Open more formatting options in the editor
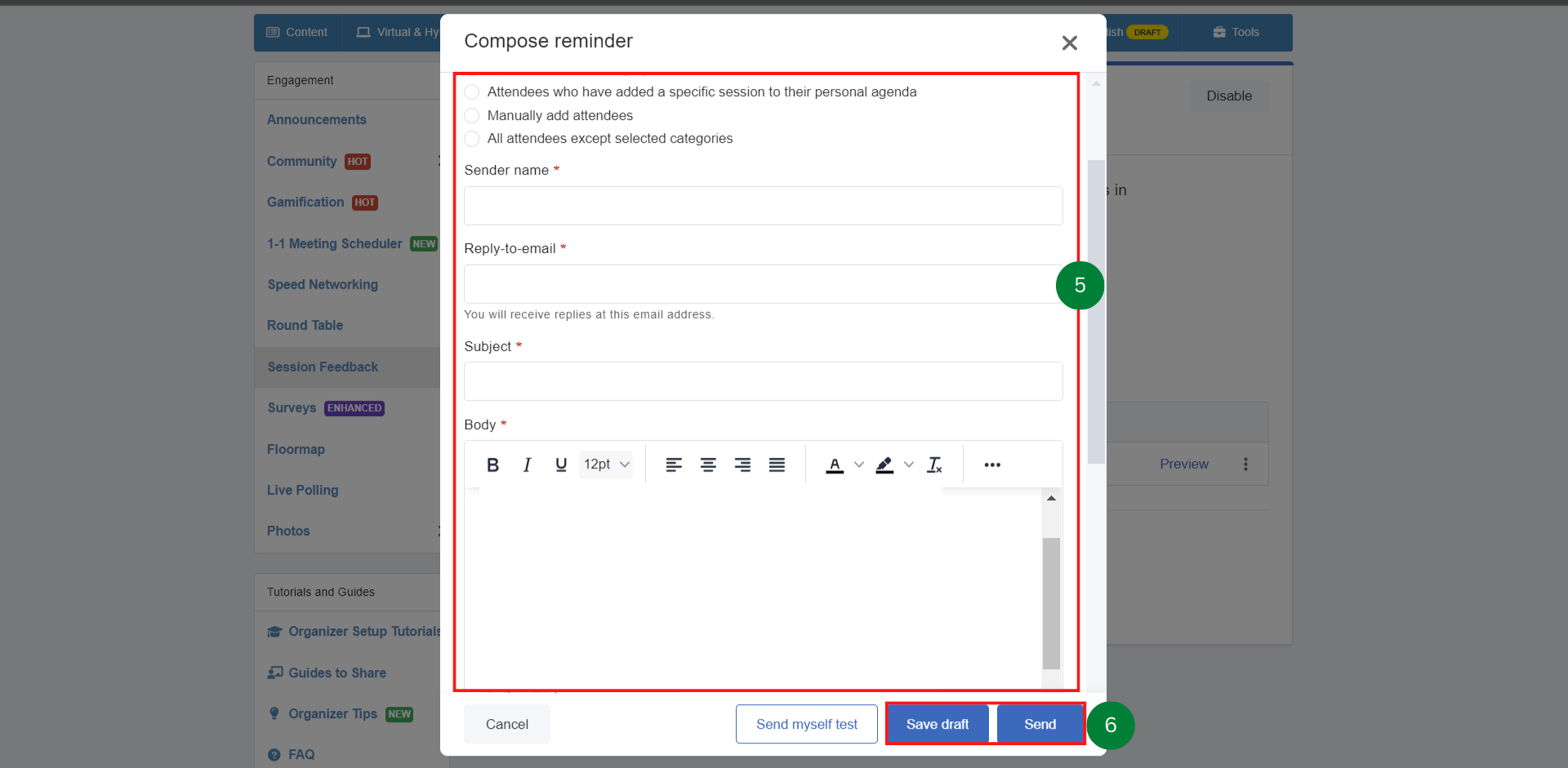Image resolution: width=1568 pixels, height=768 pixels. [x=992, y=464]
